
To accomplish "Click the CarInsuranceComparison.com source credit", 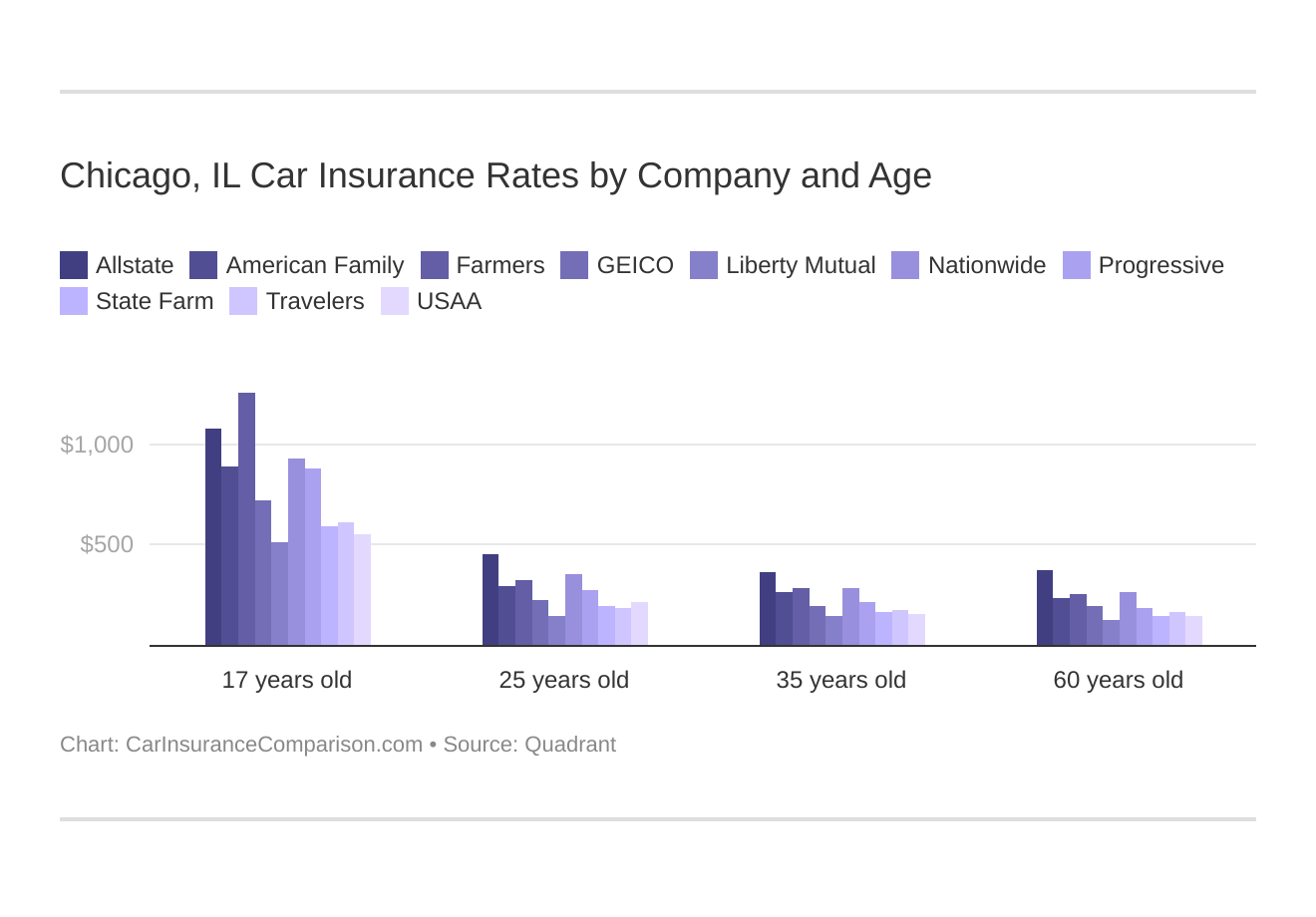I will point(274,745).
